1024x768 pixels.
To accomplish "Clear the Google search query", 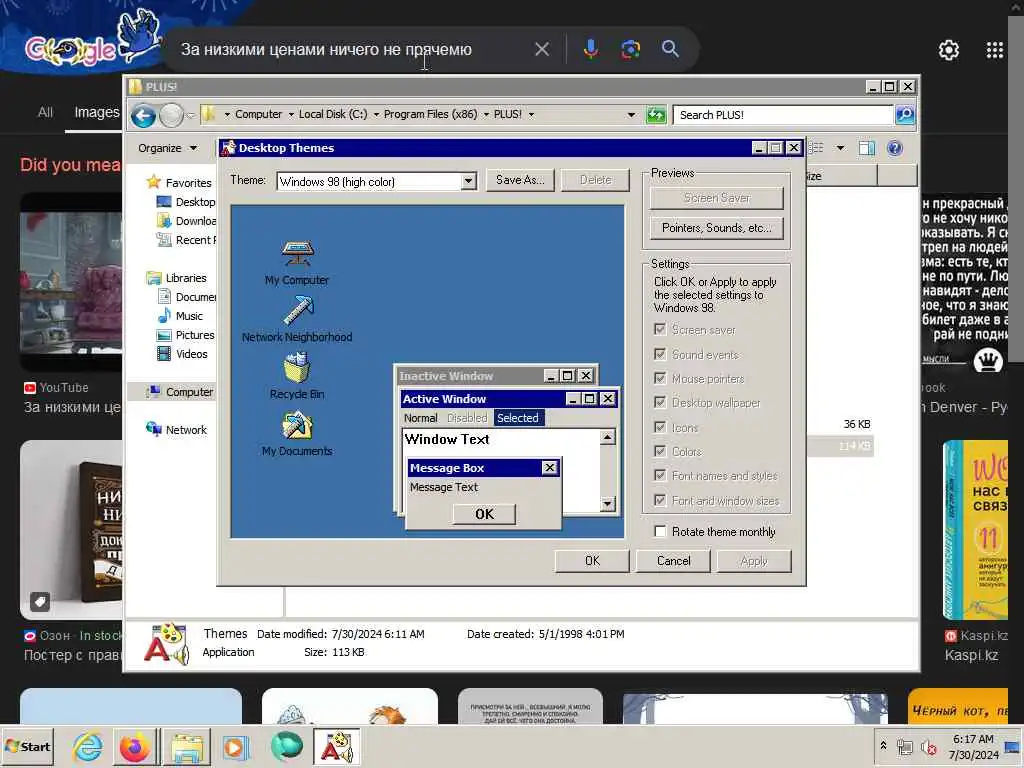I will [x=541, y=49].
